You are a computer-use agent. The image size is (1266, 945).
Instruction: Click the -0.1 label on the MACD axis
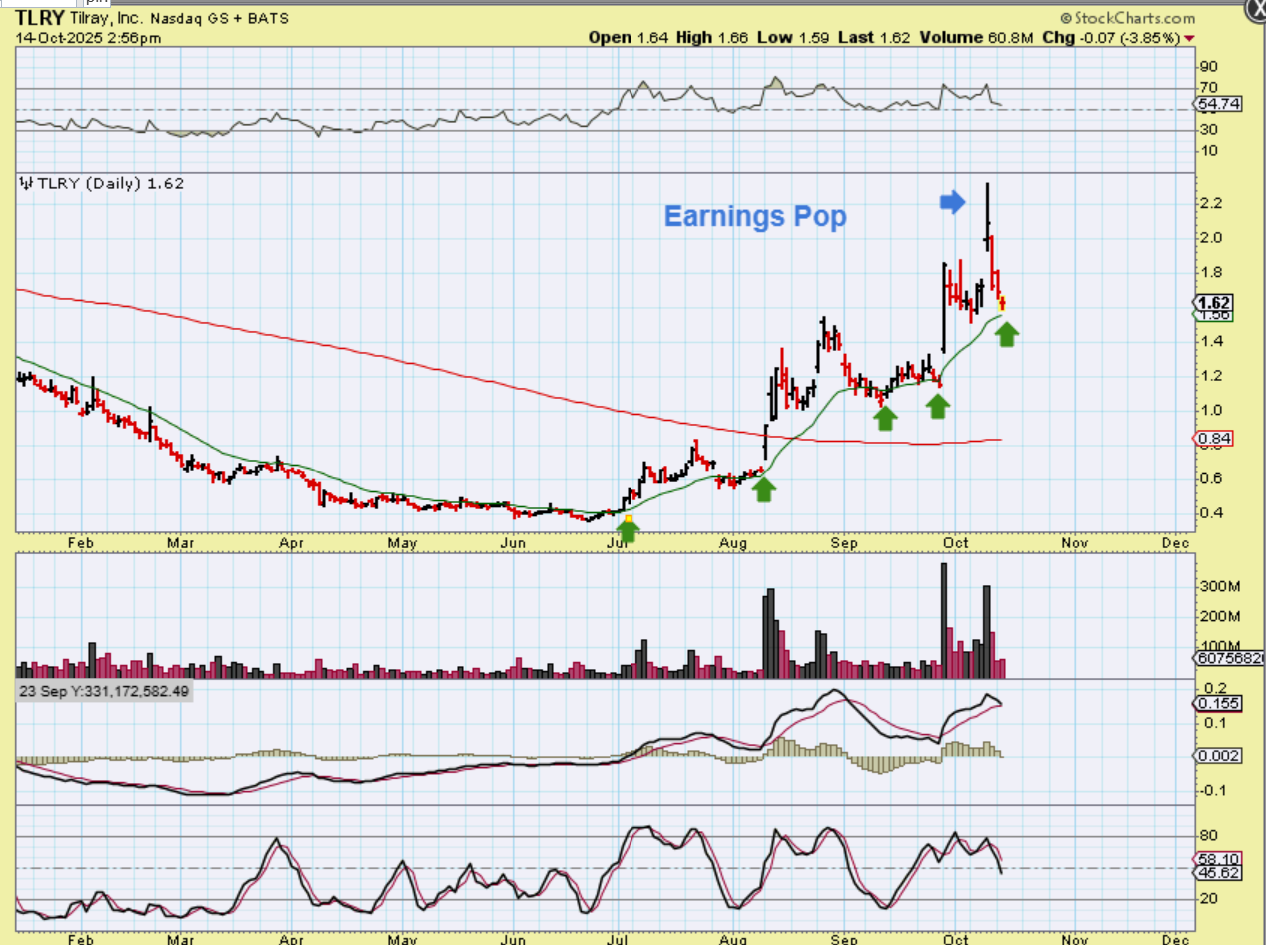click(1211, 790)
